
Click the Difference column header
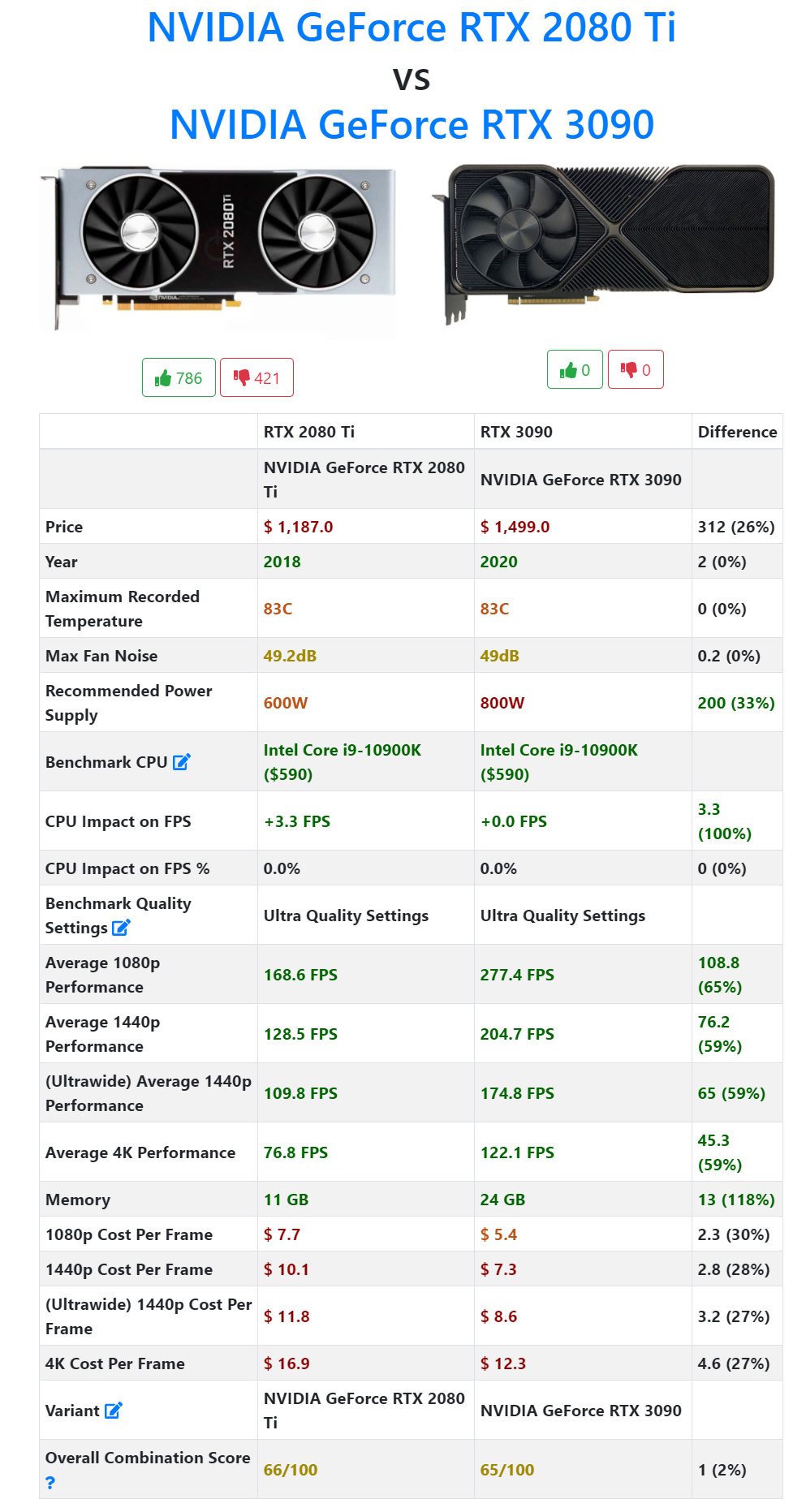[x=737, y=432]
